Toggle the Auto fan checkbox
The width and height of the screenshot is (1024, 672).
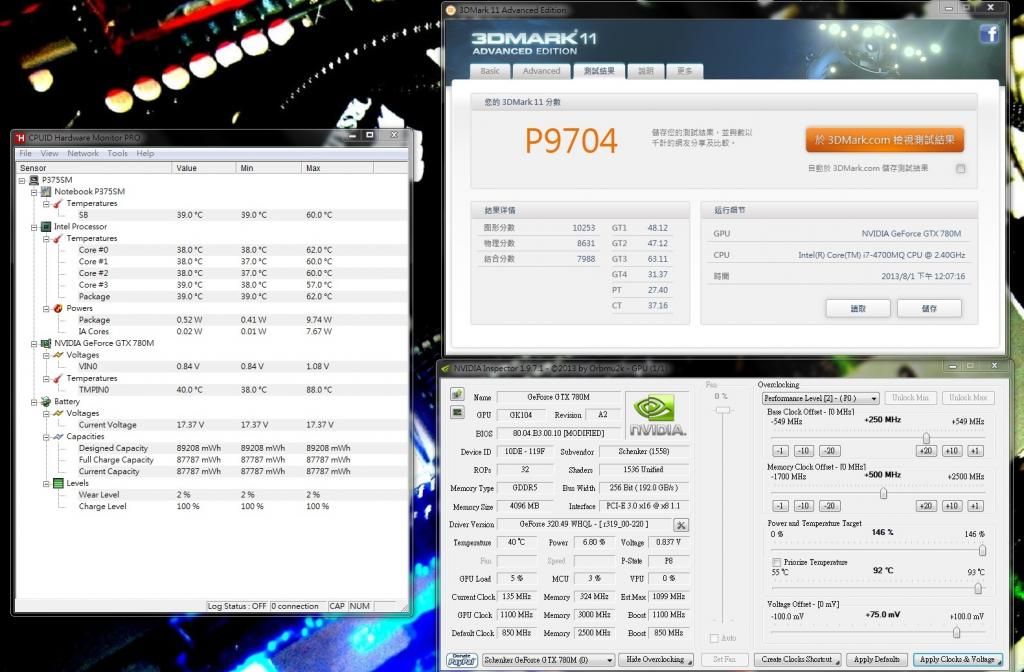click(x=714, y=638)
